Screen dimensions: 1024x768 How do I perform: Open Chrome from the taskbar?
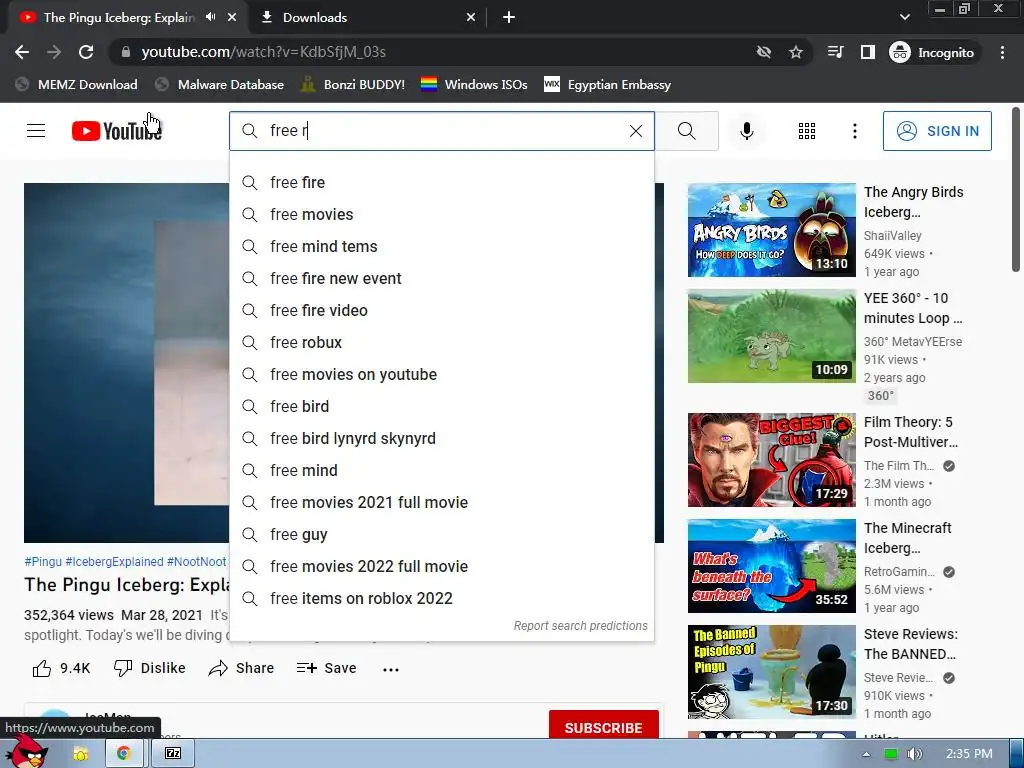point(123,753)
